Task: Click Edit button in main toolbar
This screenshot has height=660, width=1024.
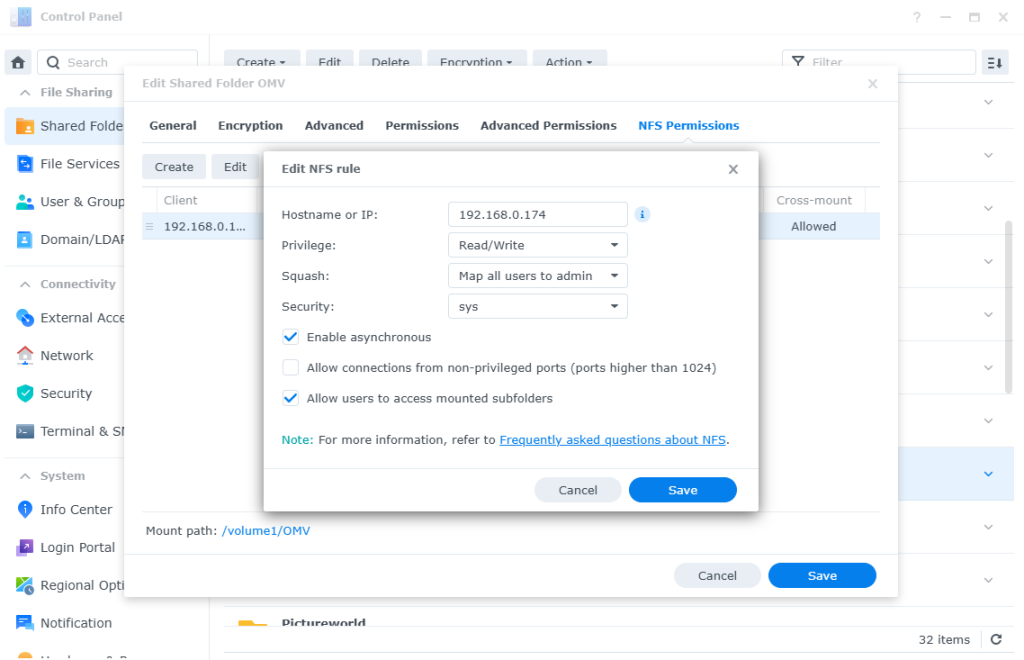Action: (329, 61)
